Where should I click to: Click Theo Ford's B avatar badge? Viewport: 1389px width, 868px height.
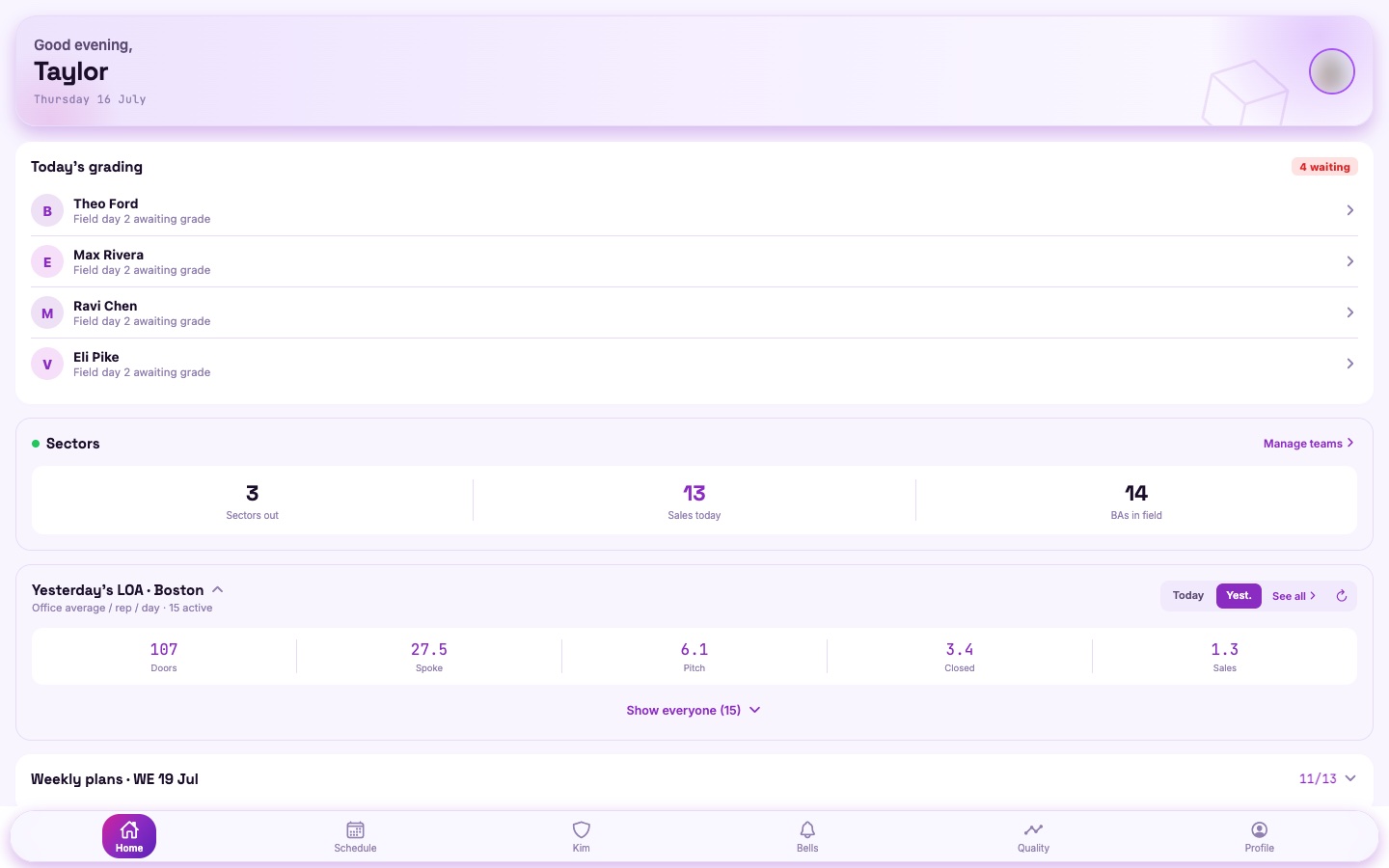(x=47, y=210)
